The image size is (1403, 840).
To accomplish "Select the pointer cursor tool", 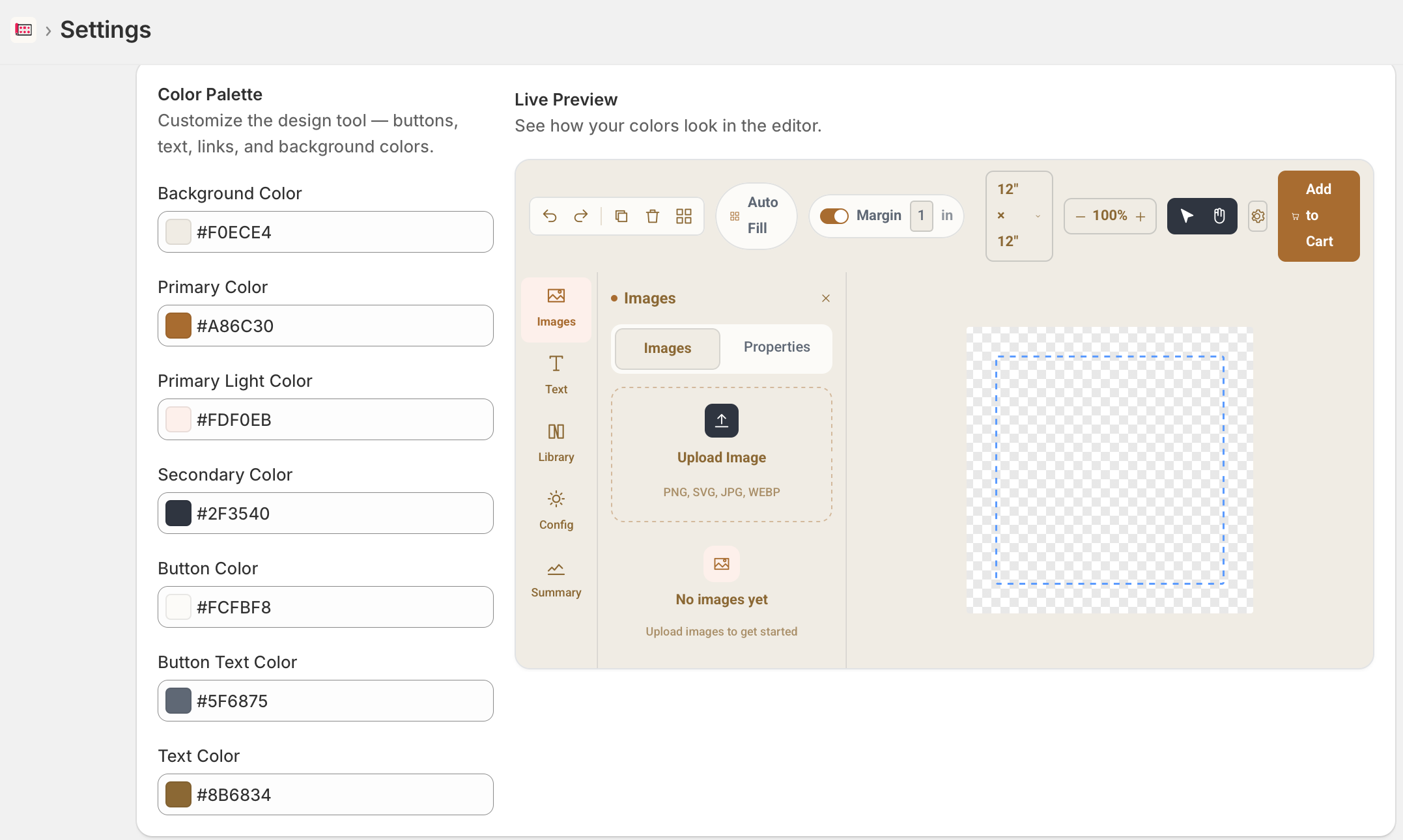I will point(1186,216).
